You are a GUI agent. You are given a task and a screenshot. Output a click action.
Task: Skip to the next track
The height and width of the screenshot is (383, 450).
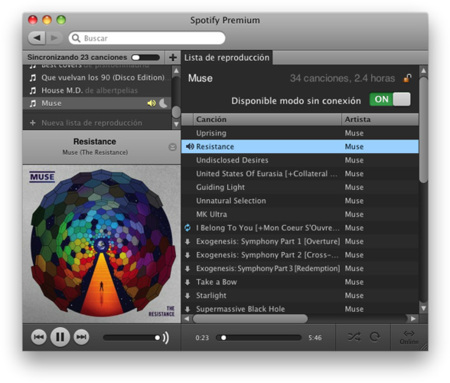[x=81, y=337]
